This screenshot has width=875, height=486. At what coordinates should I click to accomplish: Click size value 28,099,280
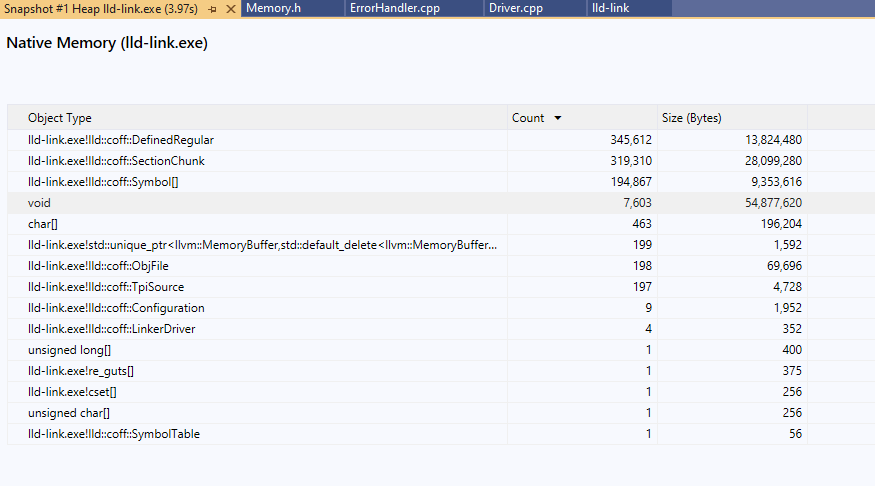[x=773, y=161]
